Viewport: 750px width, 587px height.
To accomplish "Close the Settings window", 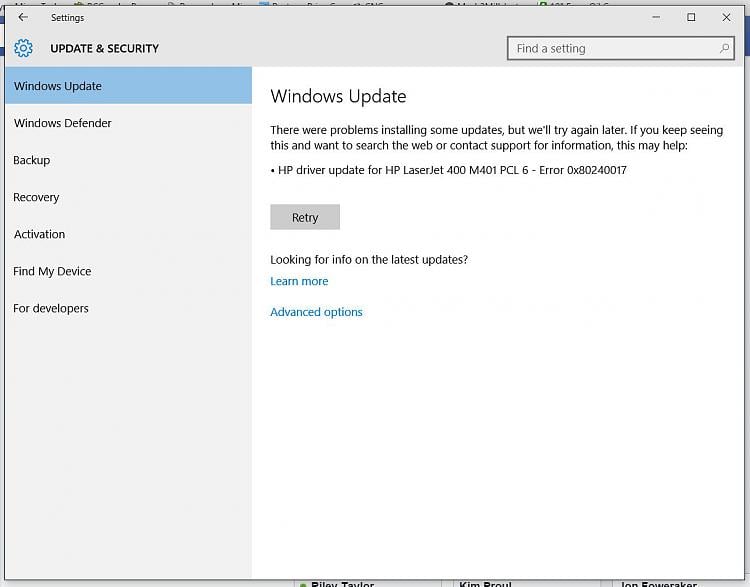I will (726, 17).
